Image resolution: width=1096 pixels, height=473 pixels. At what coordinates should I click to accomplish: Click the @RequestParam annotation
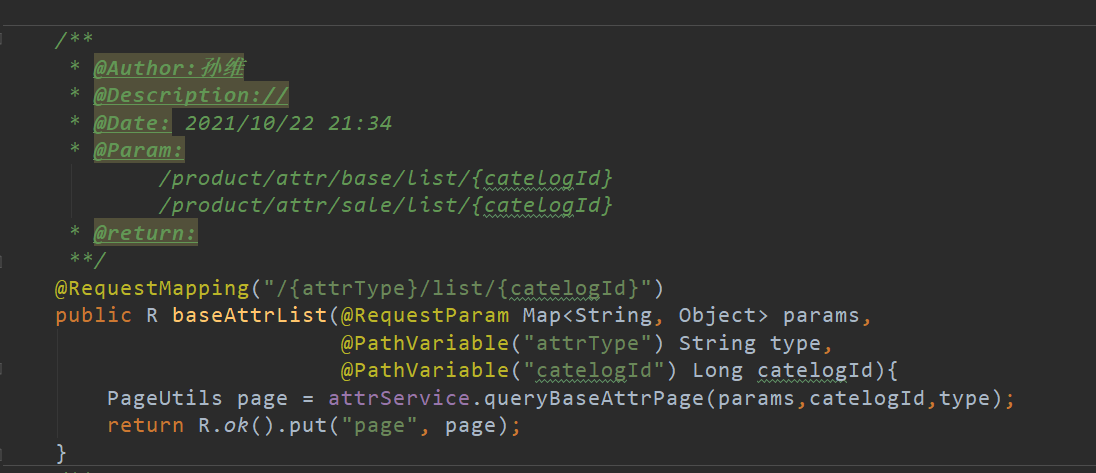[x=426, y=316]
